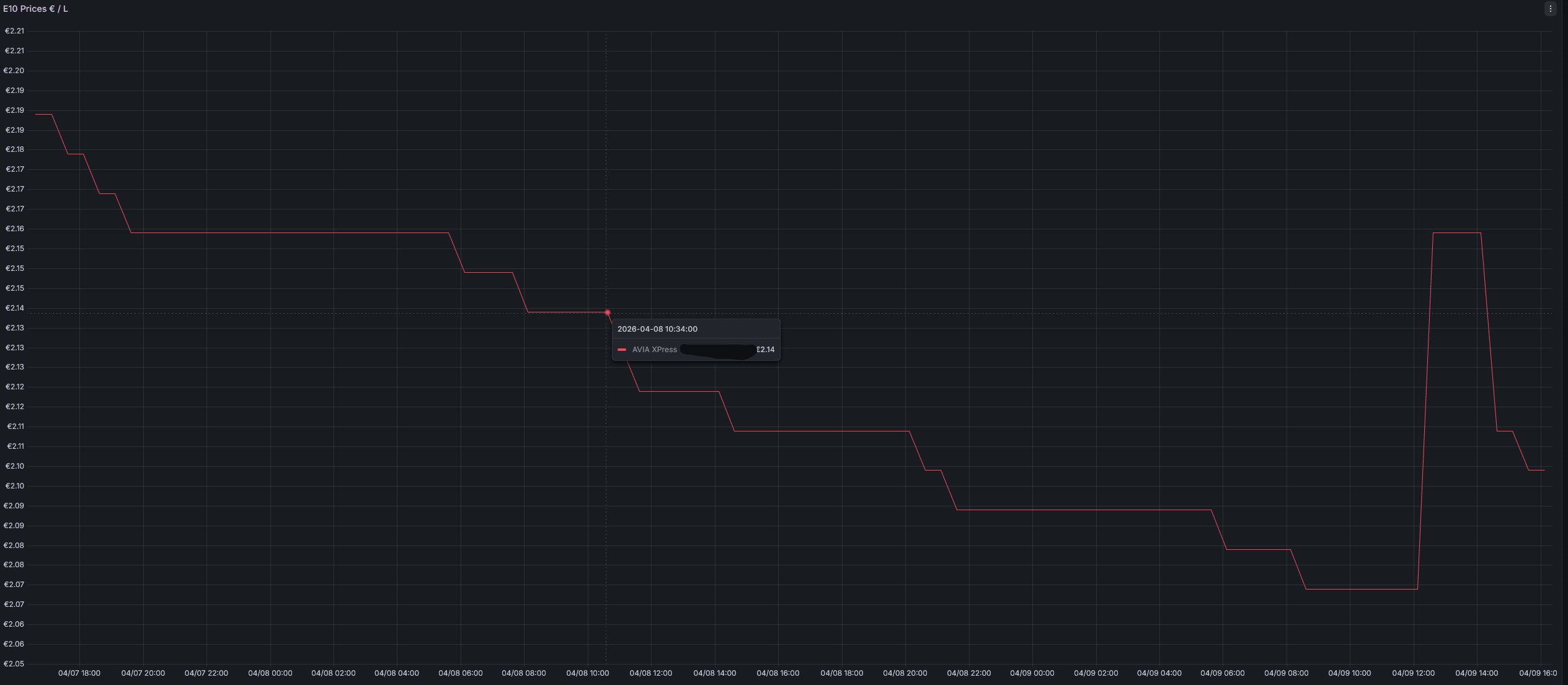Click the 04/09 14:00 x-axis label
Screen dimensions: 1568x685
1476,673
